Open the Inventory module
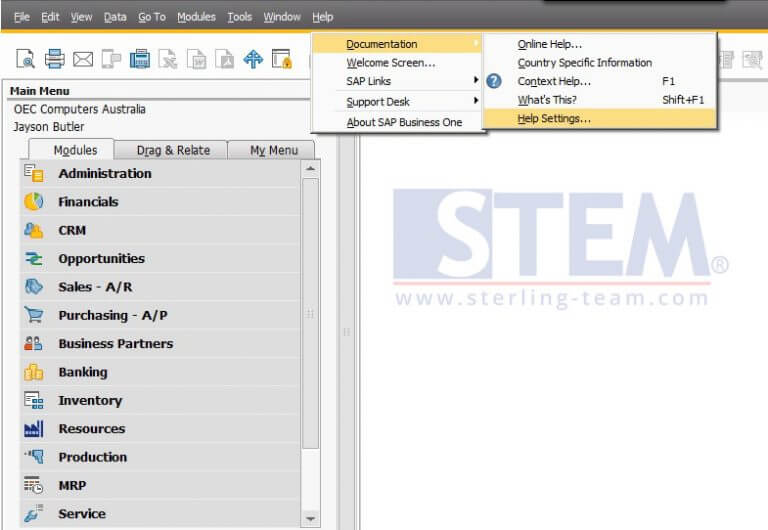This screenshot has height=530, width=768. (x=160, y=401)
